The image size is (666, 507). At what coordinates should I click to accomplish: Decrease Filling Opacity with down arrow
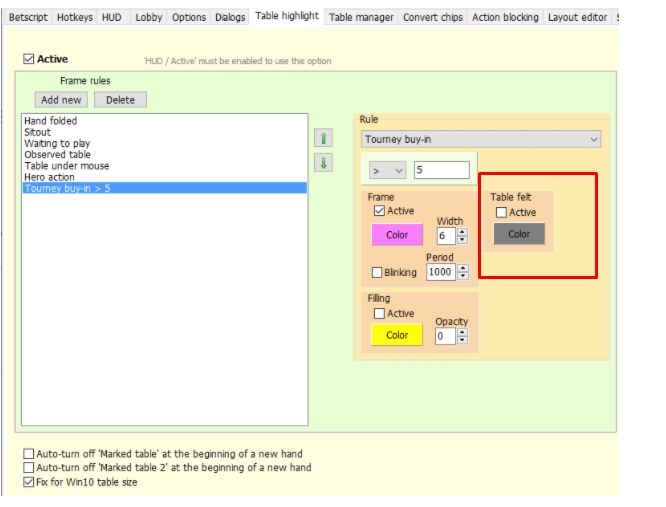pos(462,340)
